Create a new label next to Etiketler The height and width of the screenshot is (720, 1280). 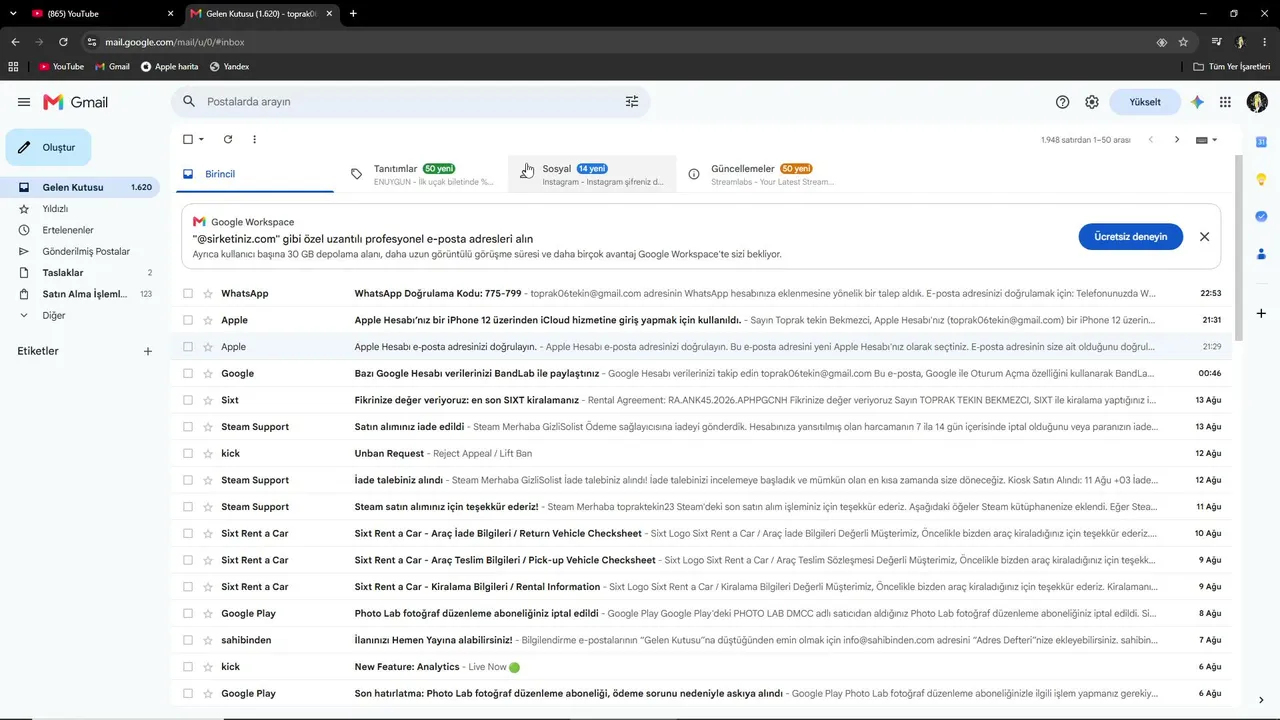click(x=148, y=351)
